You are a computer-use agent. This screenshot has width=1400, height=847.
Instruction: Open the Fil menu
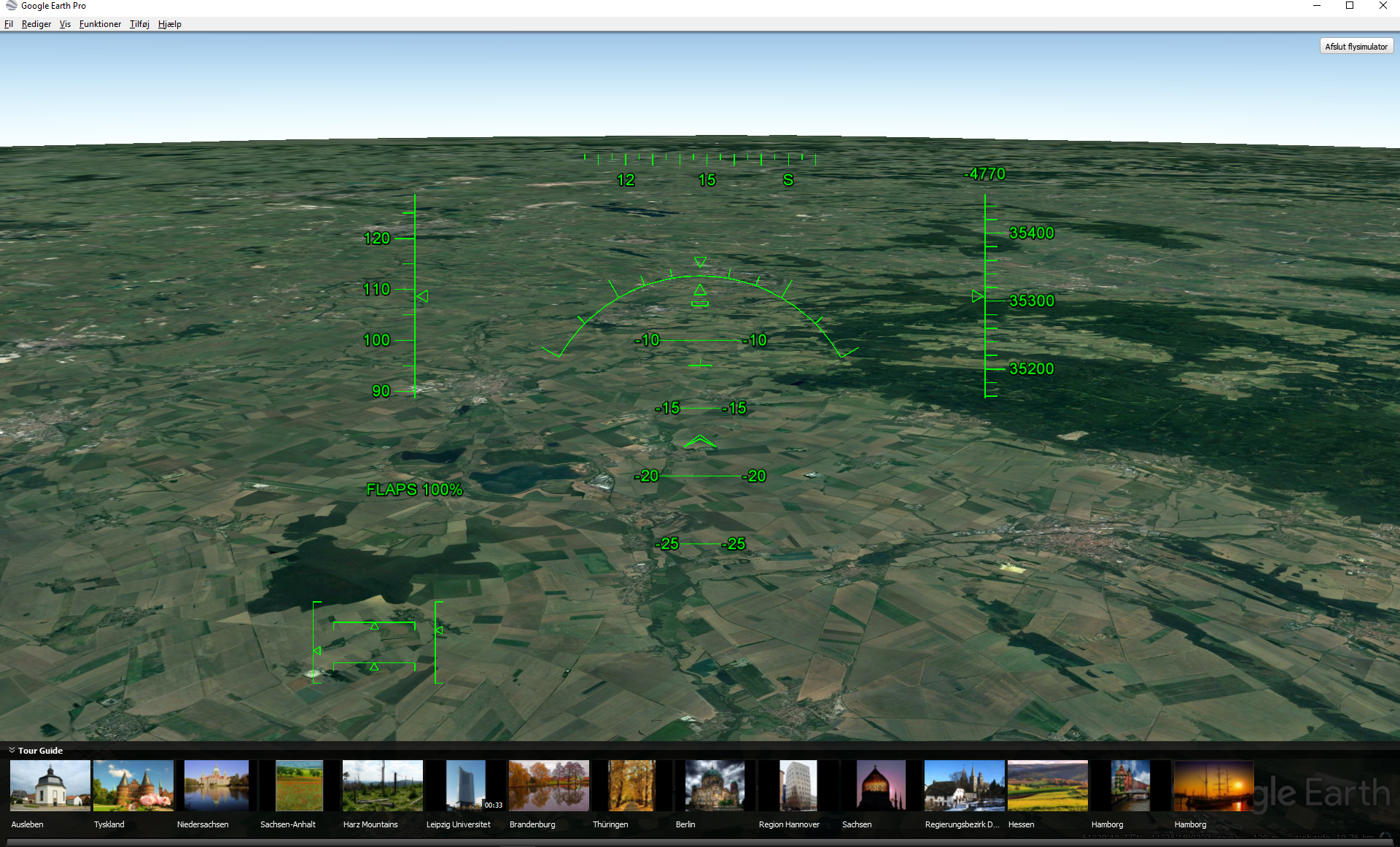[x=9, y=24]
